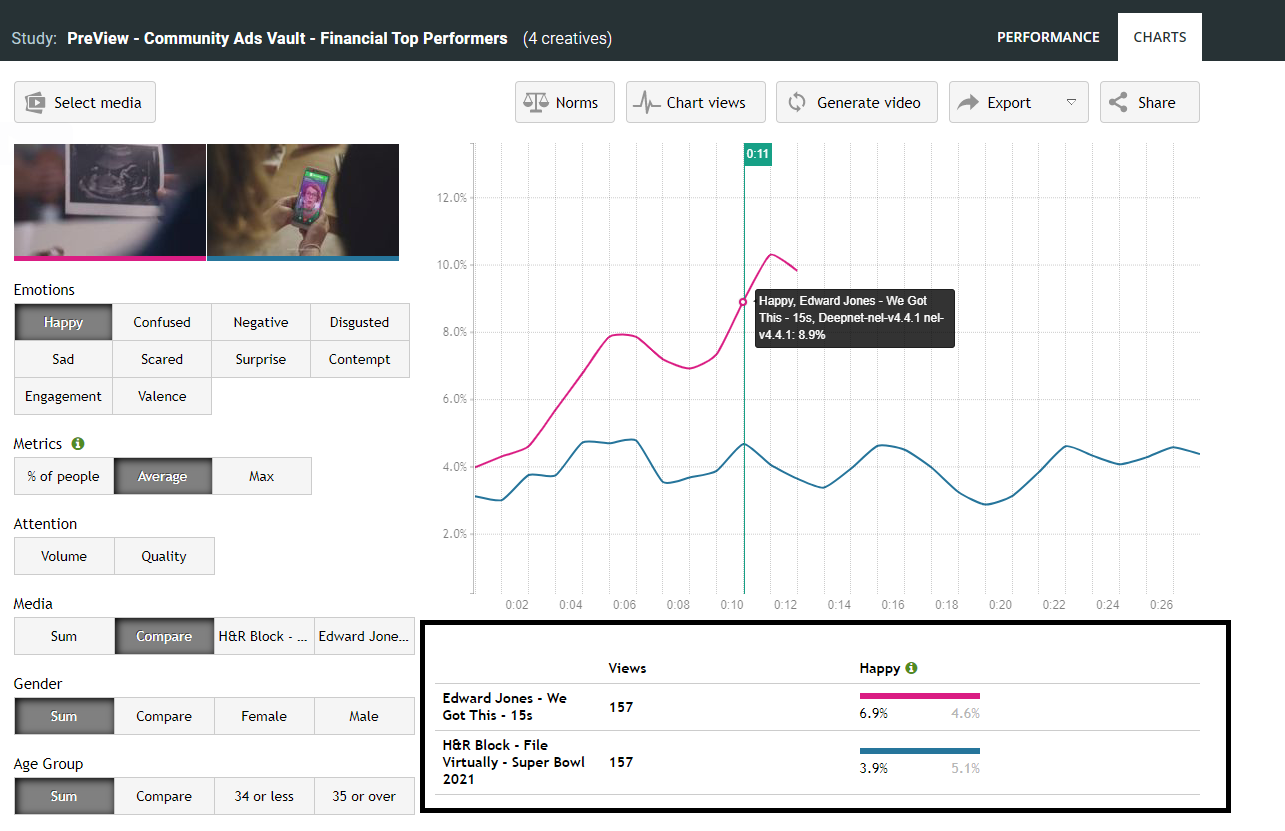This screenshot has width=1285, height=831.
Task: Click Edward Jones - We Got This row name
Action: click(x=505, y=706)
